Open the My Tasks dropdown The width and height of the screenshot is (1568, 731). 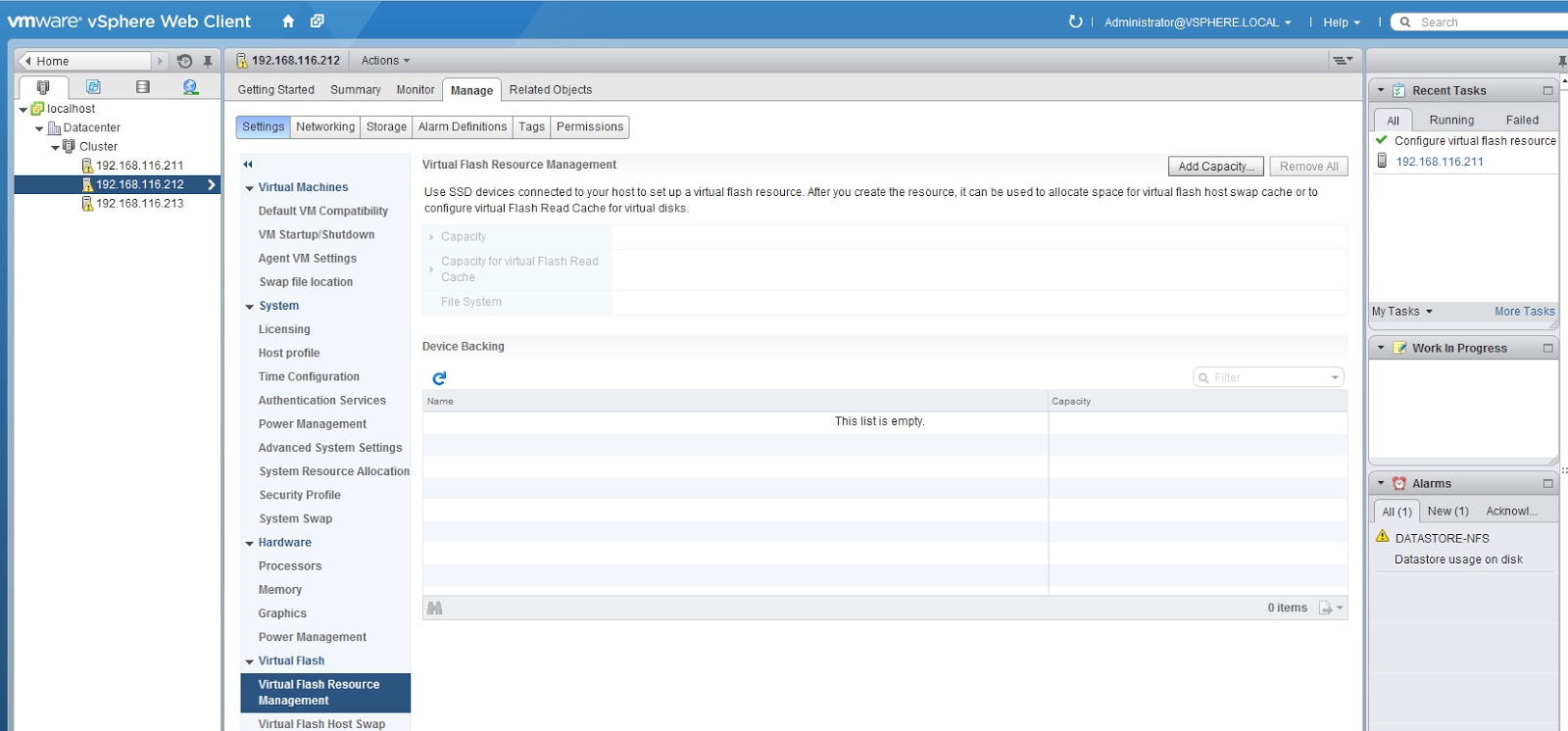click(1402, 312)
